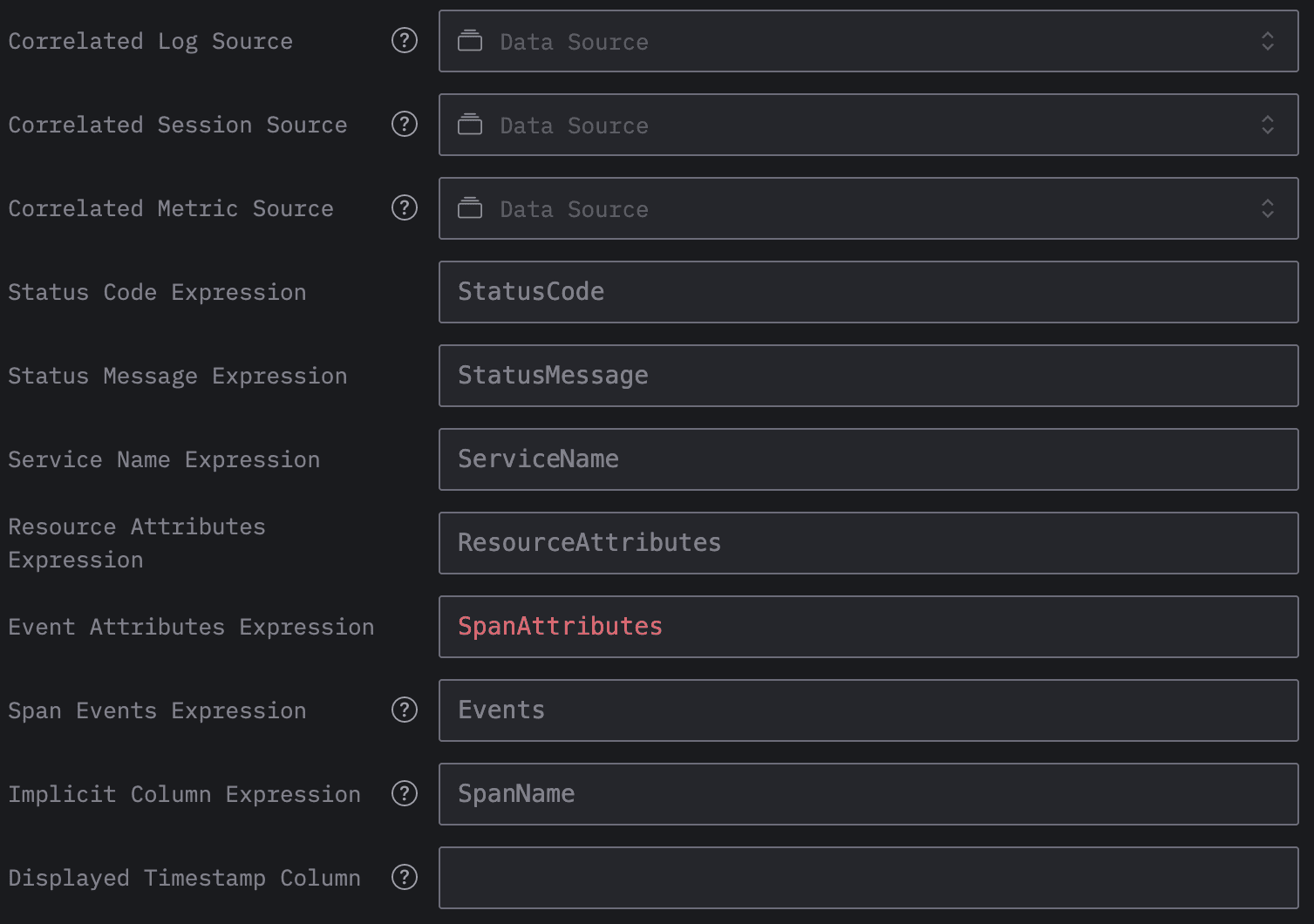
Task: Click help icon beside Correlated Log Source
Action: [x=405, y=40]
